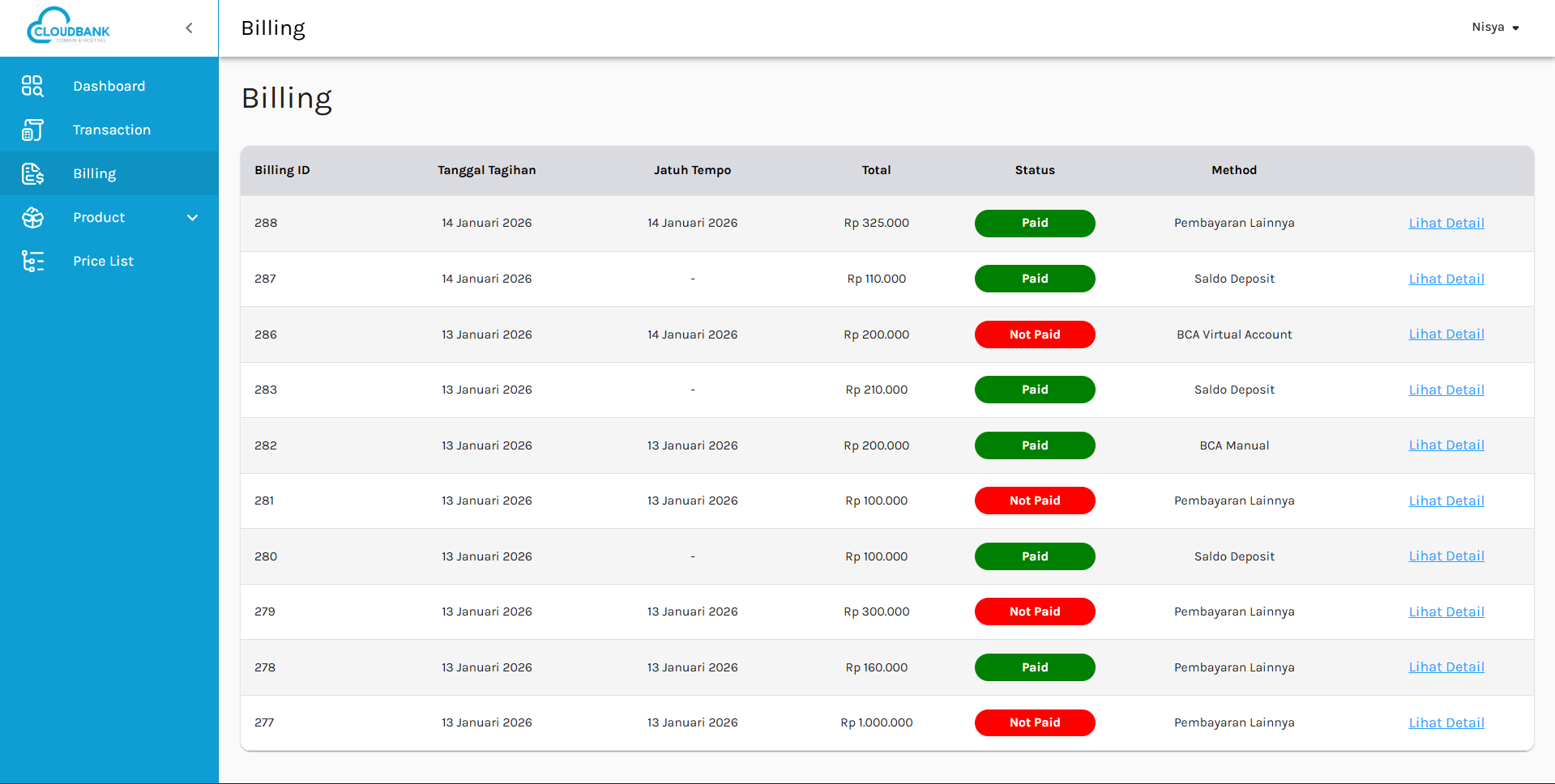
Task: Click the Status column header
Action: 1034,170
